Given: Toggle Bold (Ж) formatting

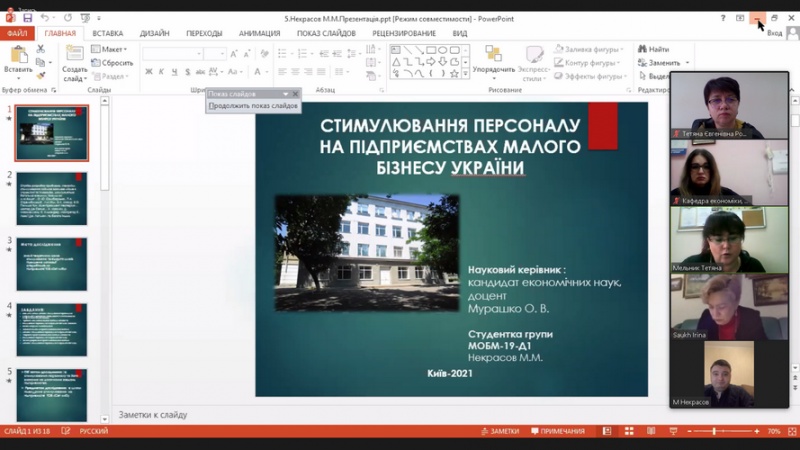Looking at the screenshot, I should click(148, 71).
